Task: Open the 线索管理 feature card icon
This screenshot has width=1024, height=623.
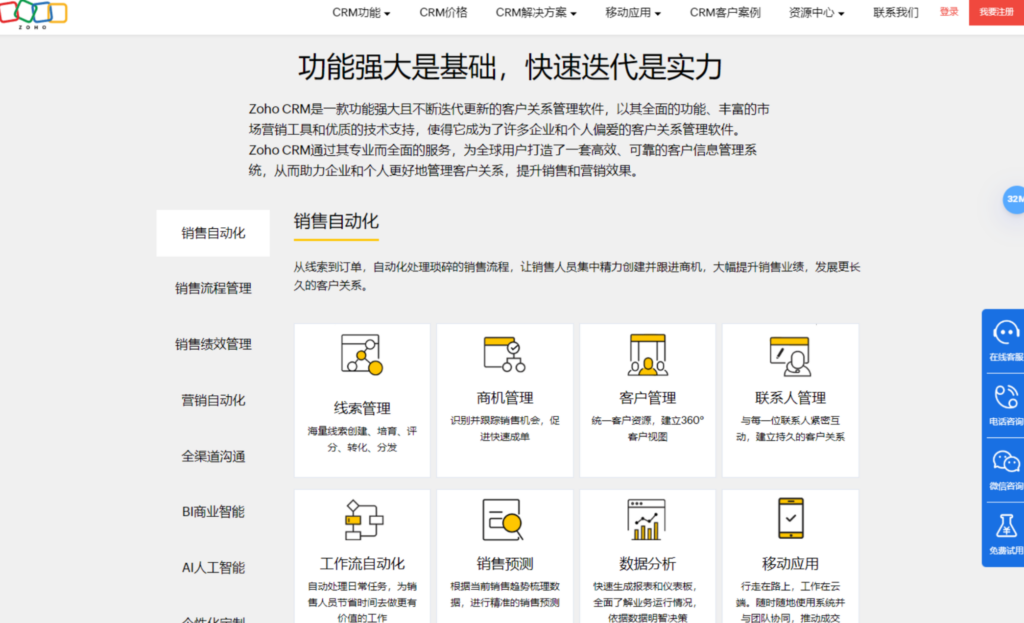Action: point(360,355)
